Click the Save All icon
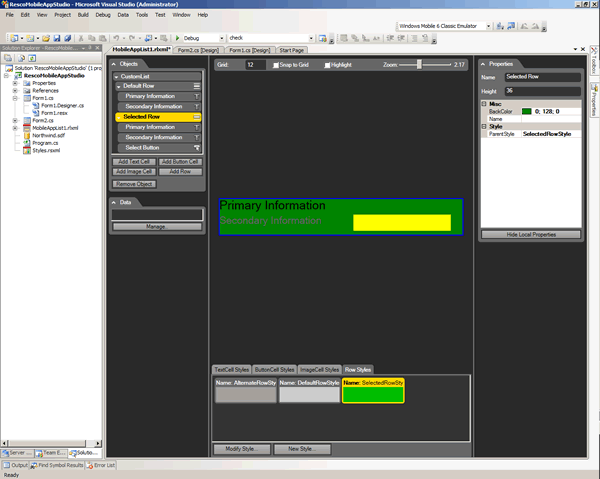Image resolution: width=600 pixels, height=479 pixels. pos(68,38)
